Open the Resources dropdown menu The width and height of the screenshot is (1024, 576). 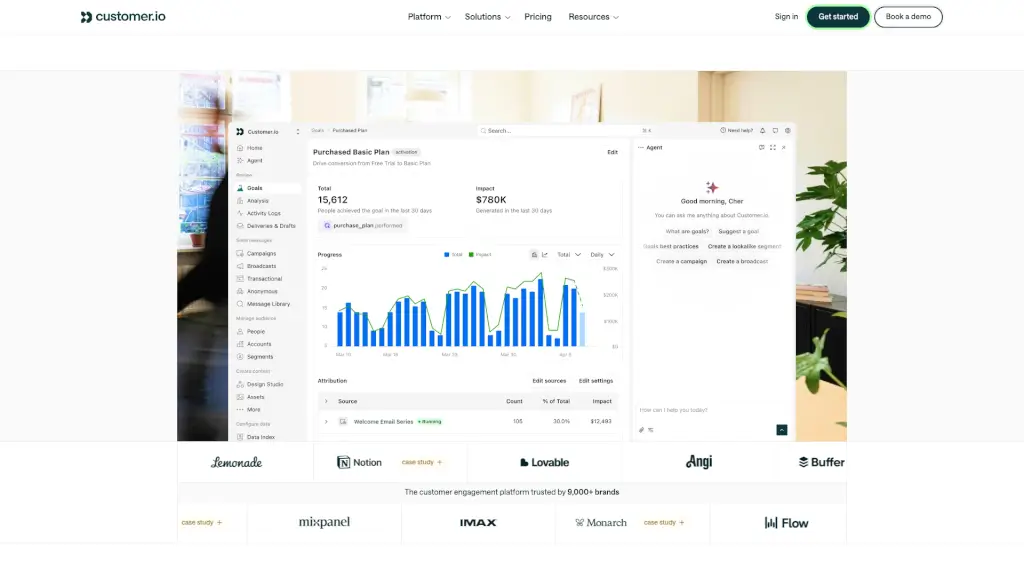pos(594,17)
